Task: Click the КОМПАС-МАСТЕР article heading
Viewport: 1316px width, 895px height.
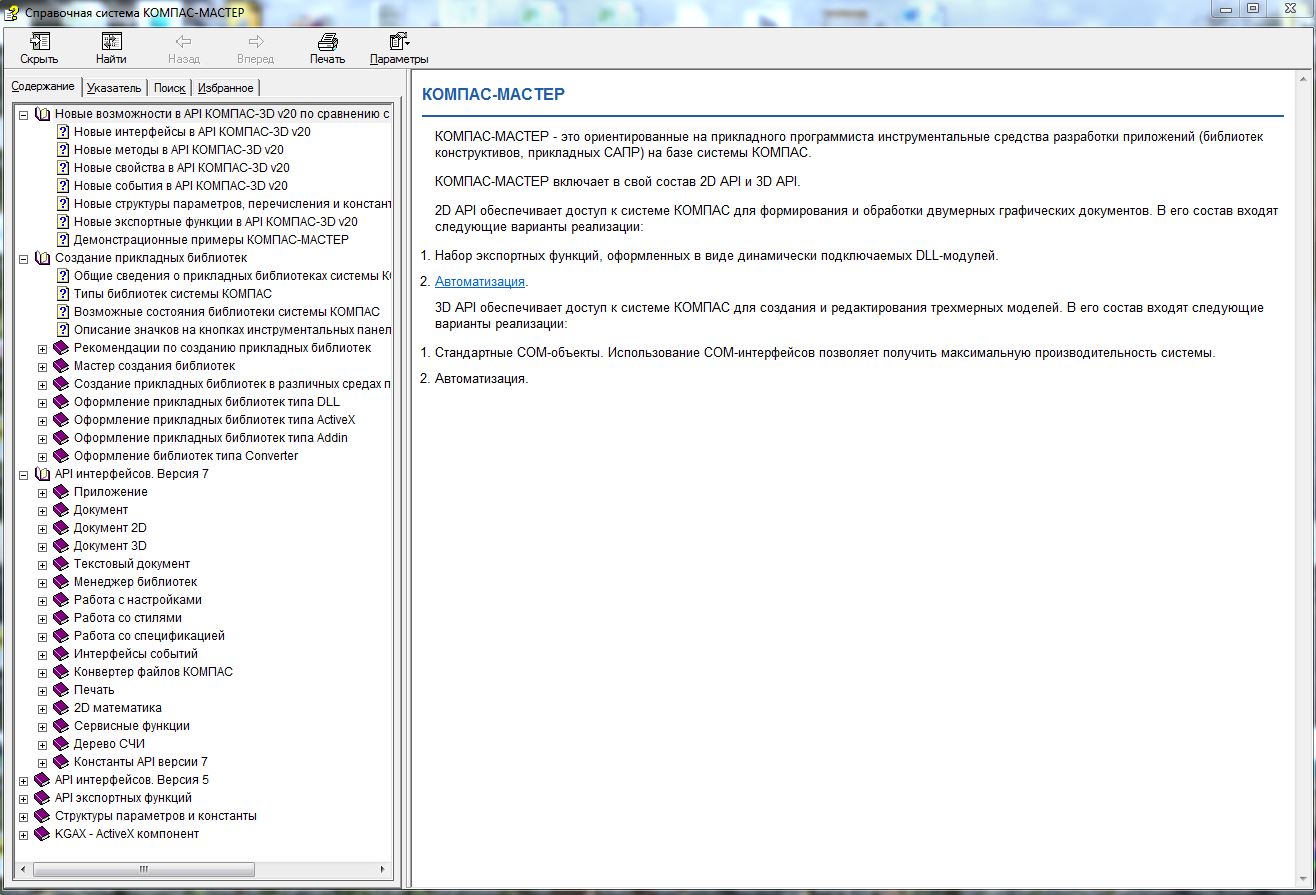Action: [x=493, y=95]
